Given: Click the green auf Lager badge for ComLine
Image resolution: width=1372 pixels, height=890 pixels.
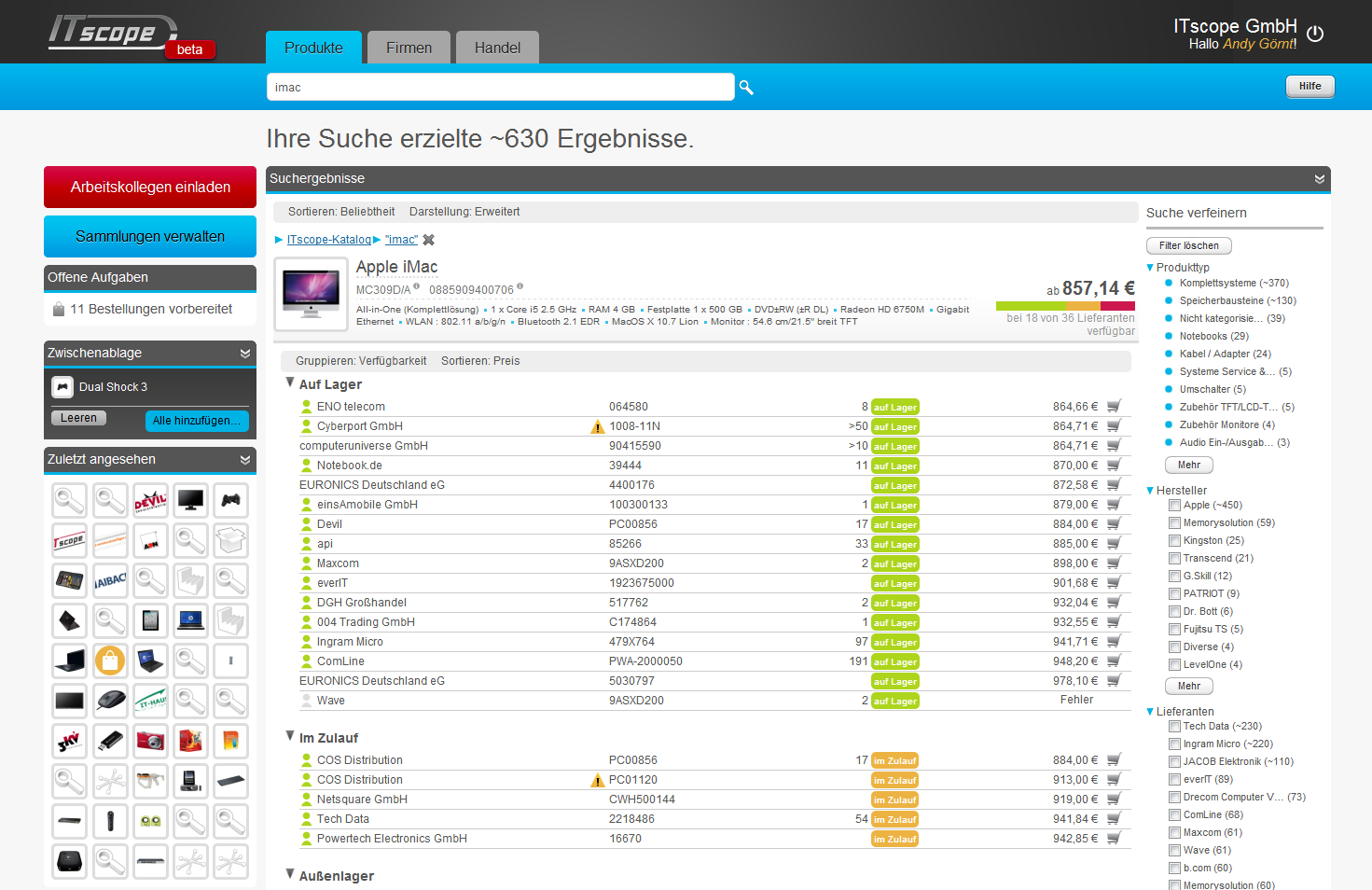Looking at the screenshot, I should (x=894, y=662).
